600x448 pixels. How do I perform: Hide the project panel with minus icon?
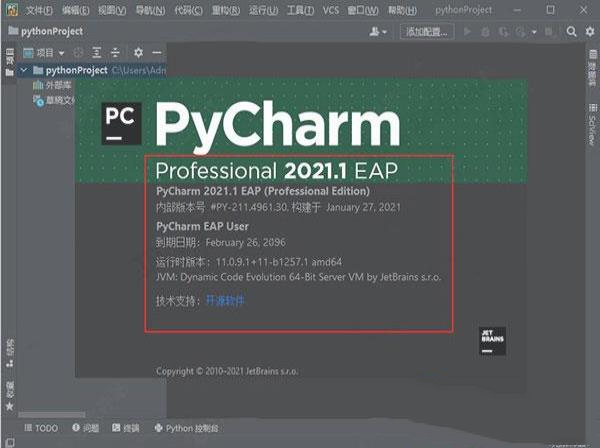(156, 52)
